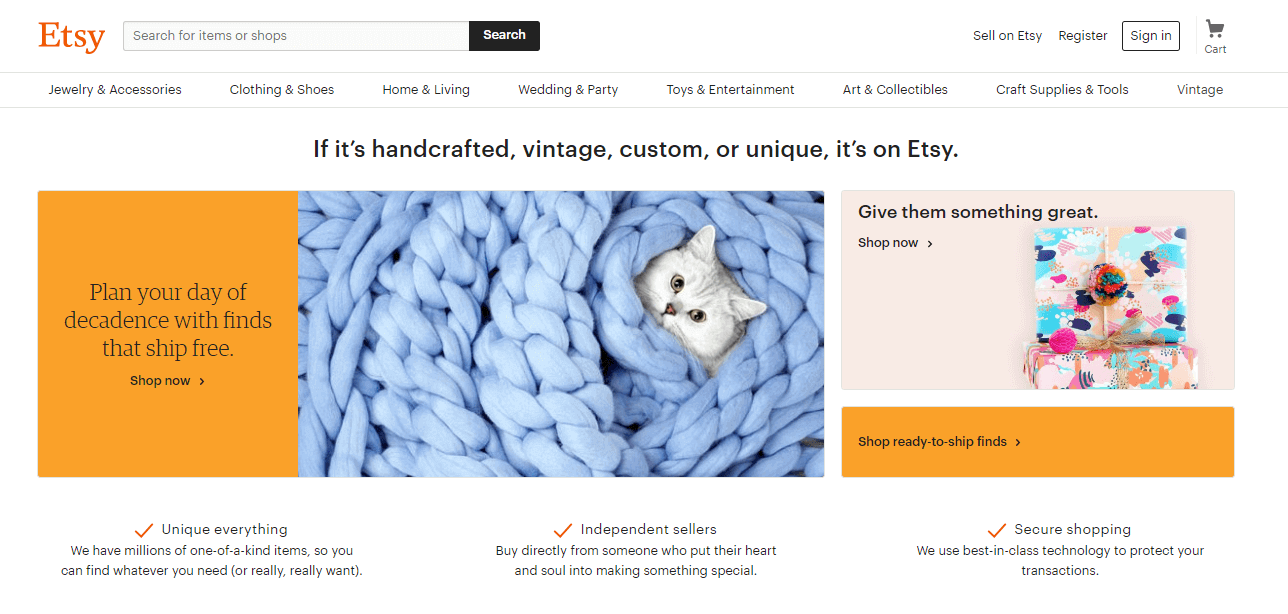Click the Secure shopping checkmark icon

[x=997, y=530]
